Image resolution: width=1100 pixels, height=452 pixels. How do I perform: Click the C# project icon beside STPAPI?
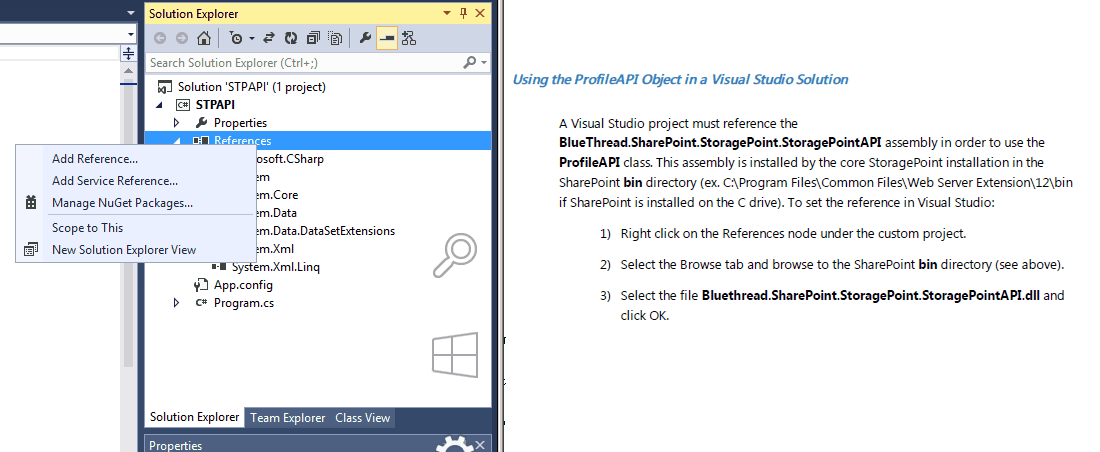183,105
